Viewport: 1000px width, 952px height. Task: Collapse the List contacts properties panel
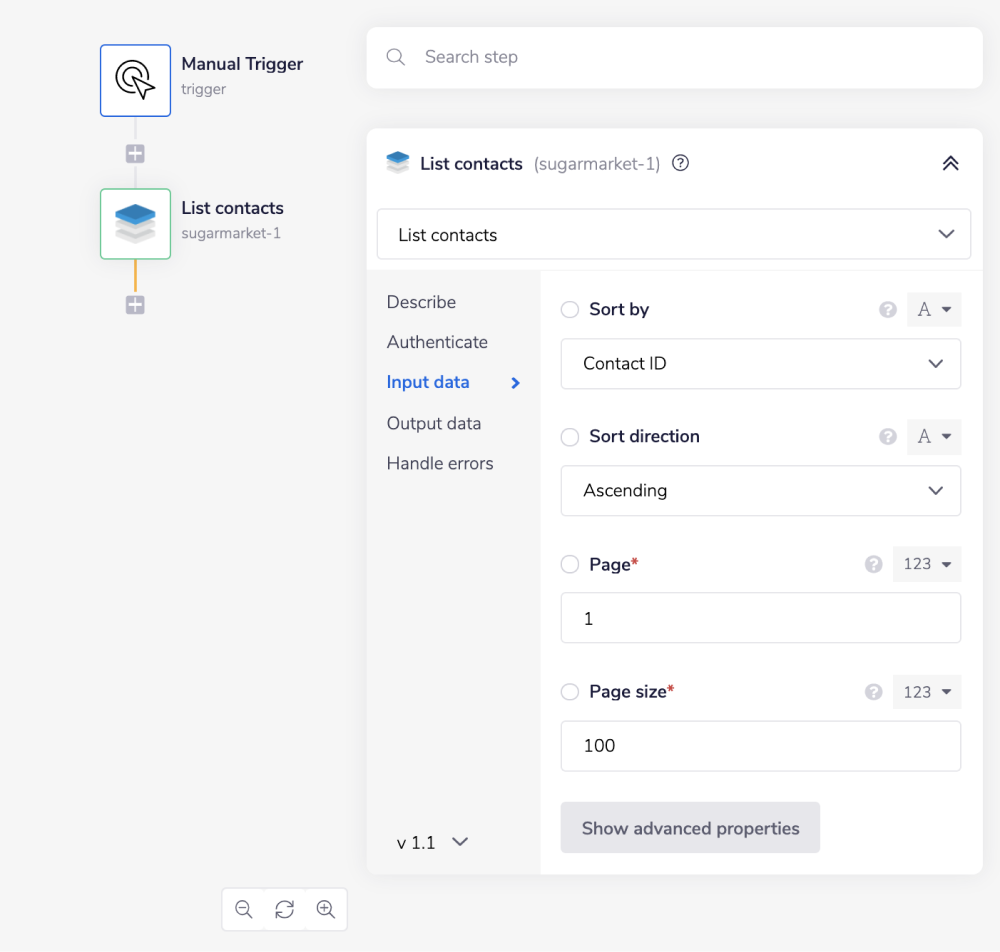[x=950, y=163]
